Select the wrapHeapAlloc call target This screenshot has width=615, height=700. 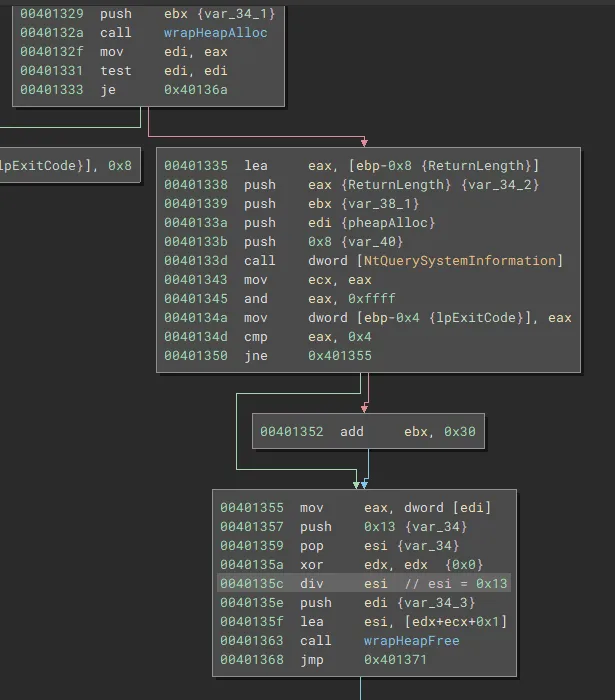[216, 33]
